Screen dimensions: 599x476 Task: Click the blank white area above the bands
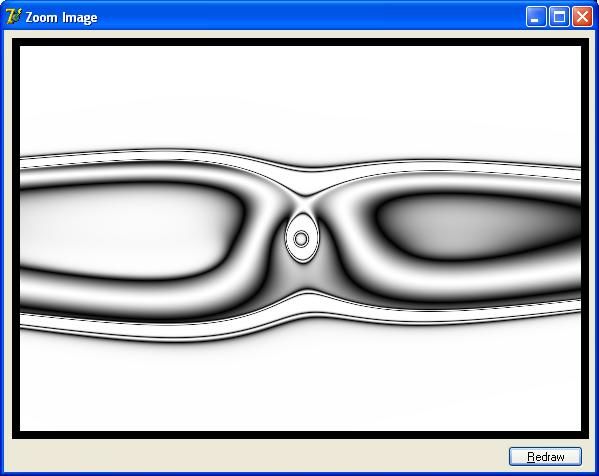click(300, 96)
